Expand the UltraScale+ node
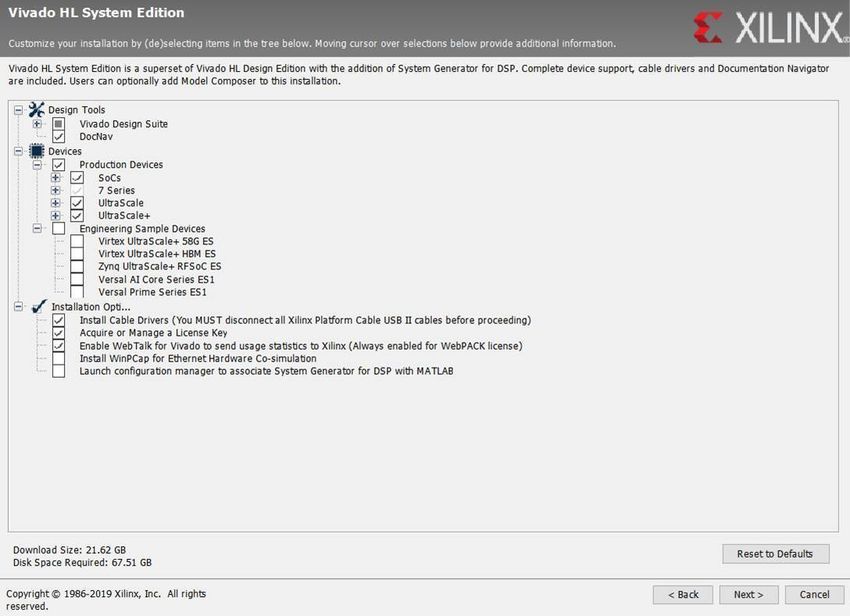 point(55,215)
